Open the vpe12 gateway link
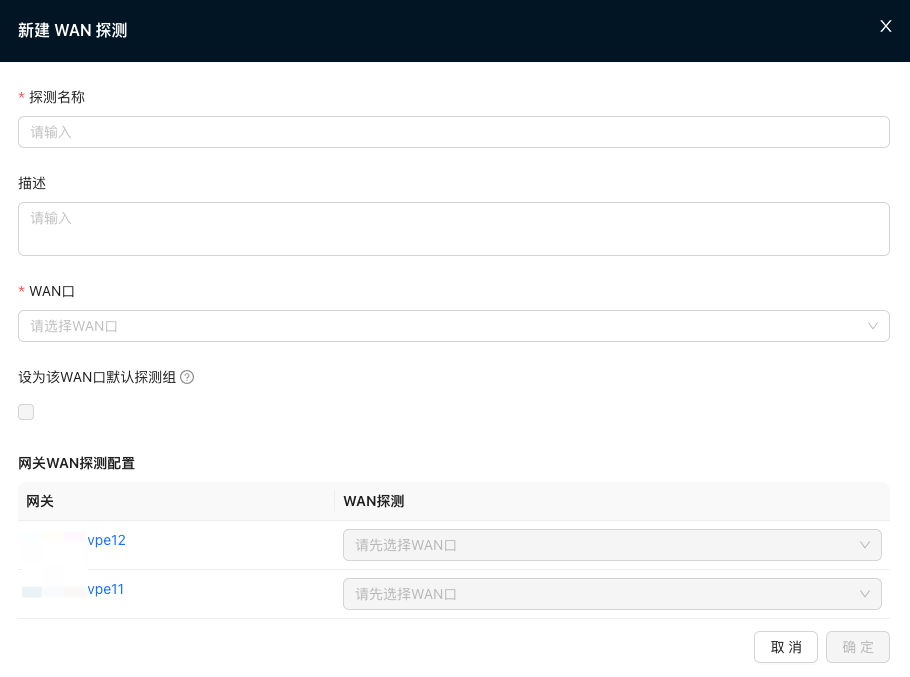Image resolution: width=910 pixels, height=677 pixels. [106, 540]
